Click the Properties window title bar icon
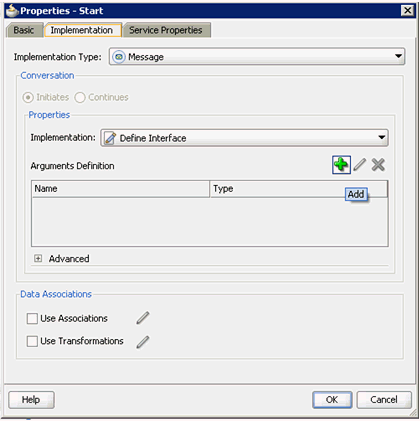This screenshot has height=421, width=420. click(12, 11)
